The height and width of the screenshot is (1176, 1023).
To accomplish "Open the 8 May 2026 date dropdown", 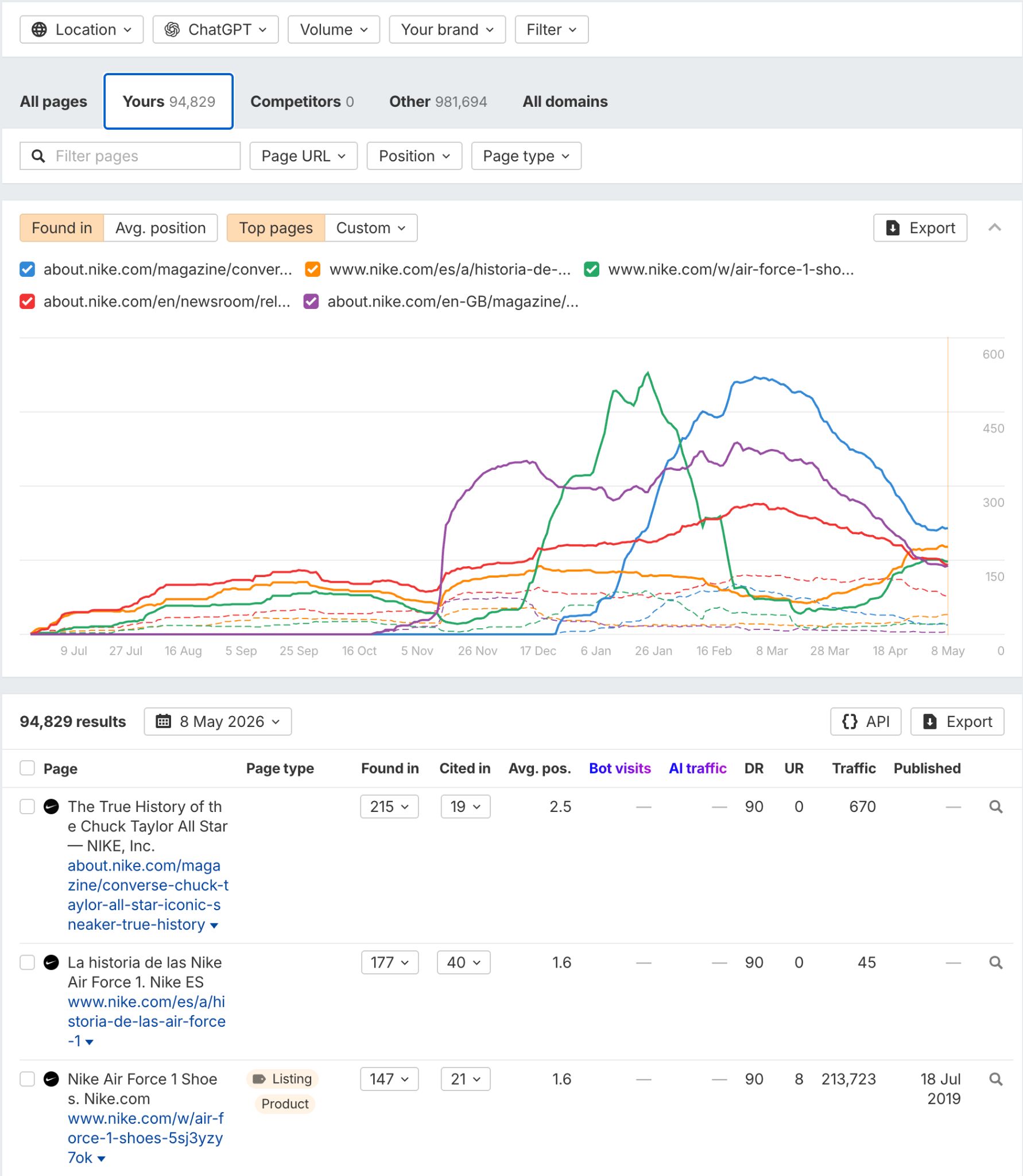I will (218, 721).
